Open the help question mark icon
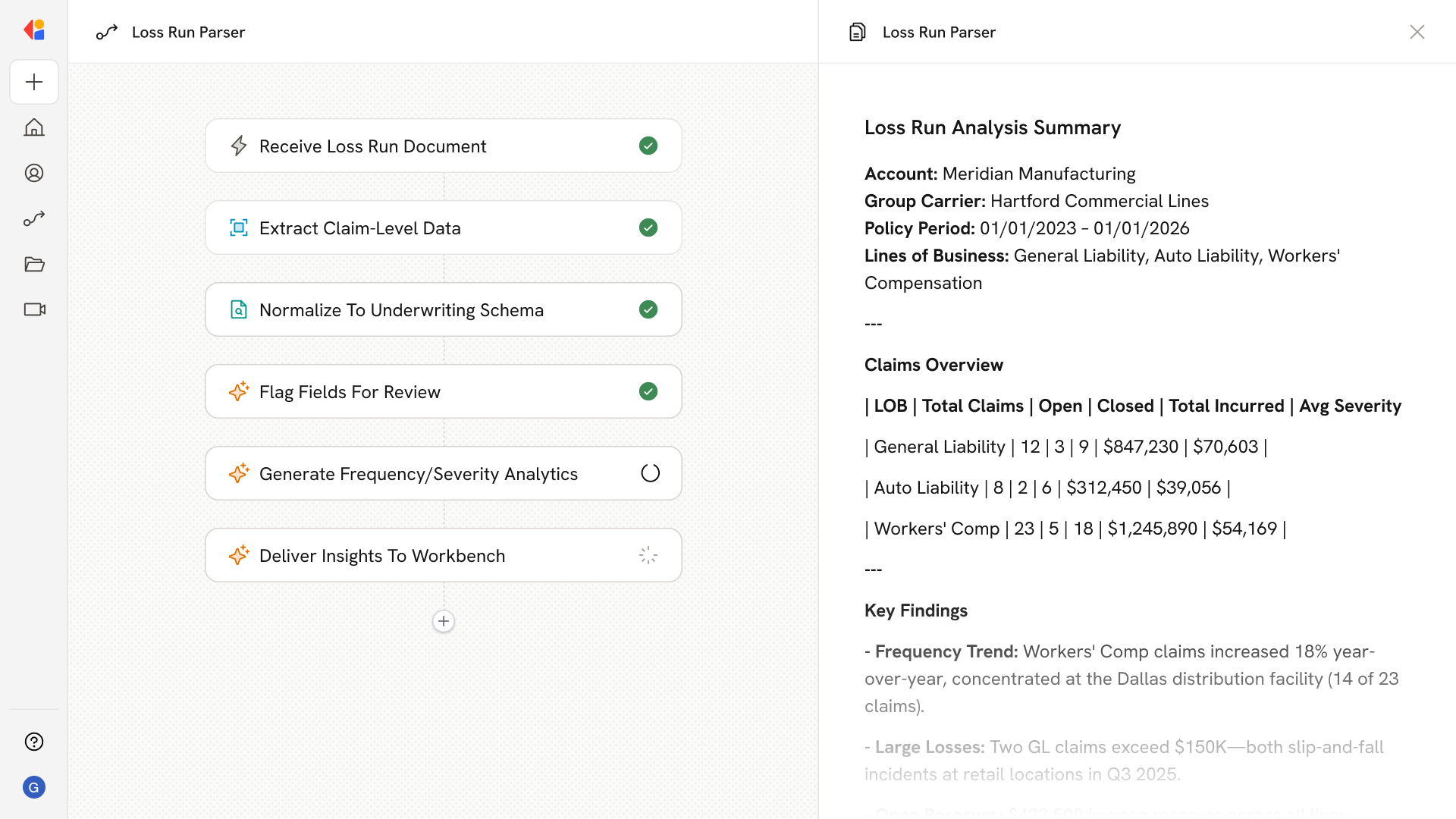Screen dimensions: 1456x819 click(x=34, y=742)
